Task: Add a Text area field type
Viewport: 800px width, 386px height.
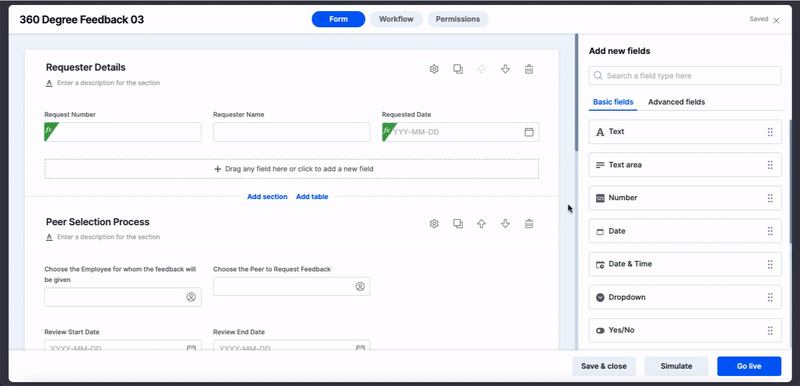Action: 685,165
